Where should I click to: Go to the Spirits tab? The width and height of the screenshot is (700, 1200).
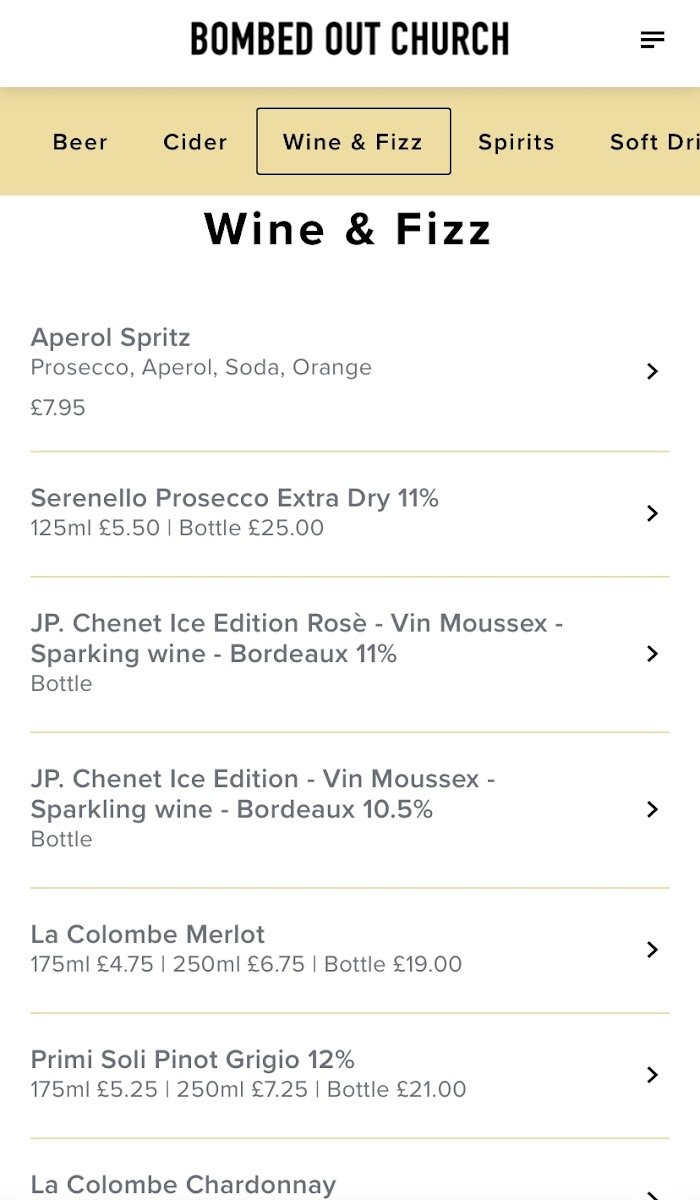516,142
